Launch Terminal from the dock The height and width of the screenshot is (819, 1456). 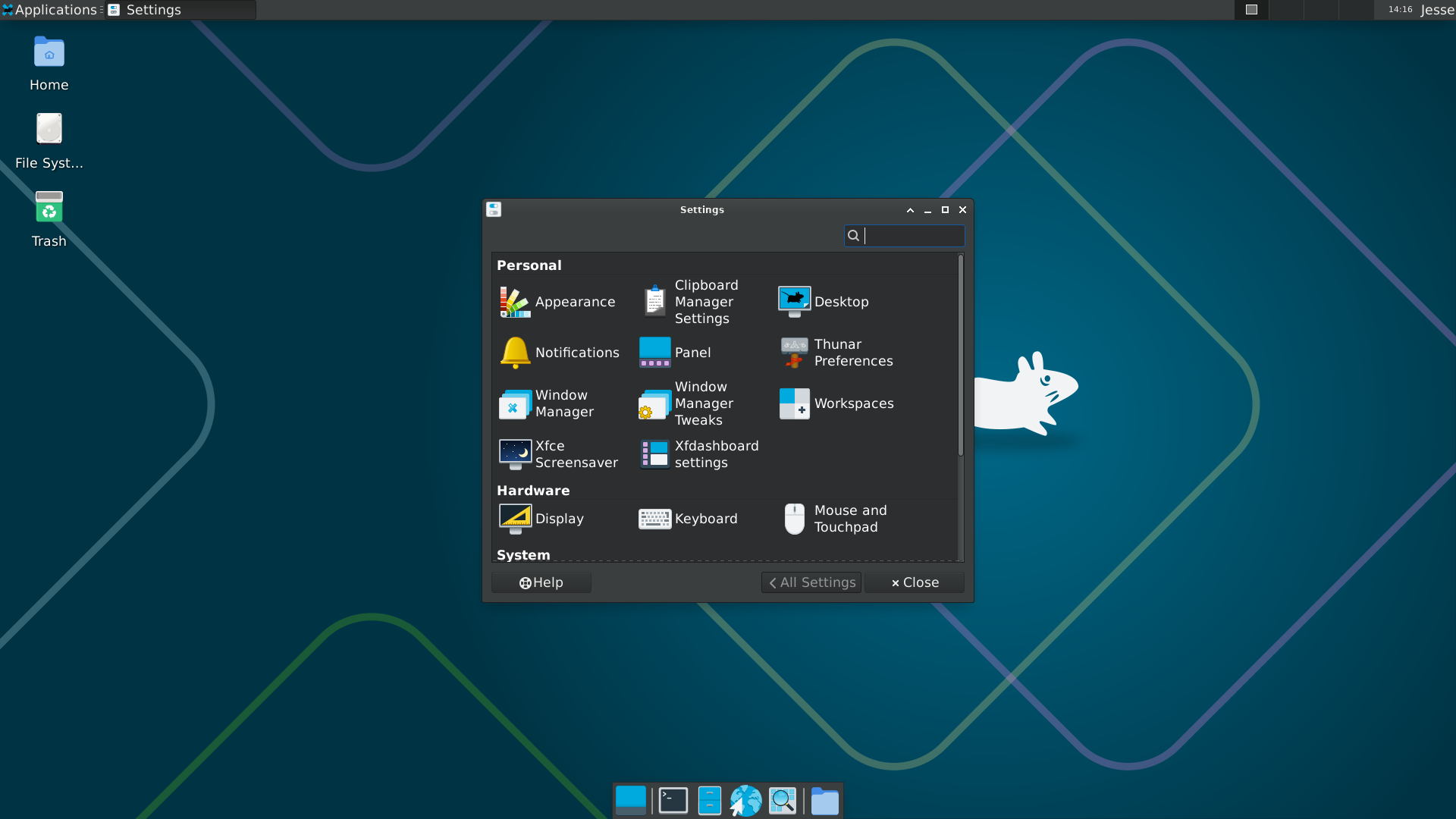click(673, 801)
